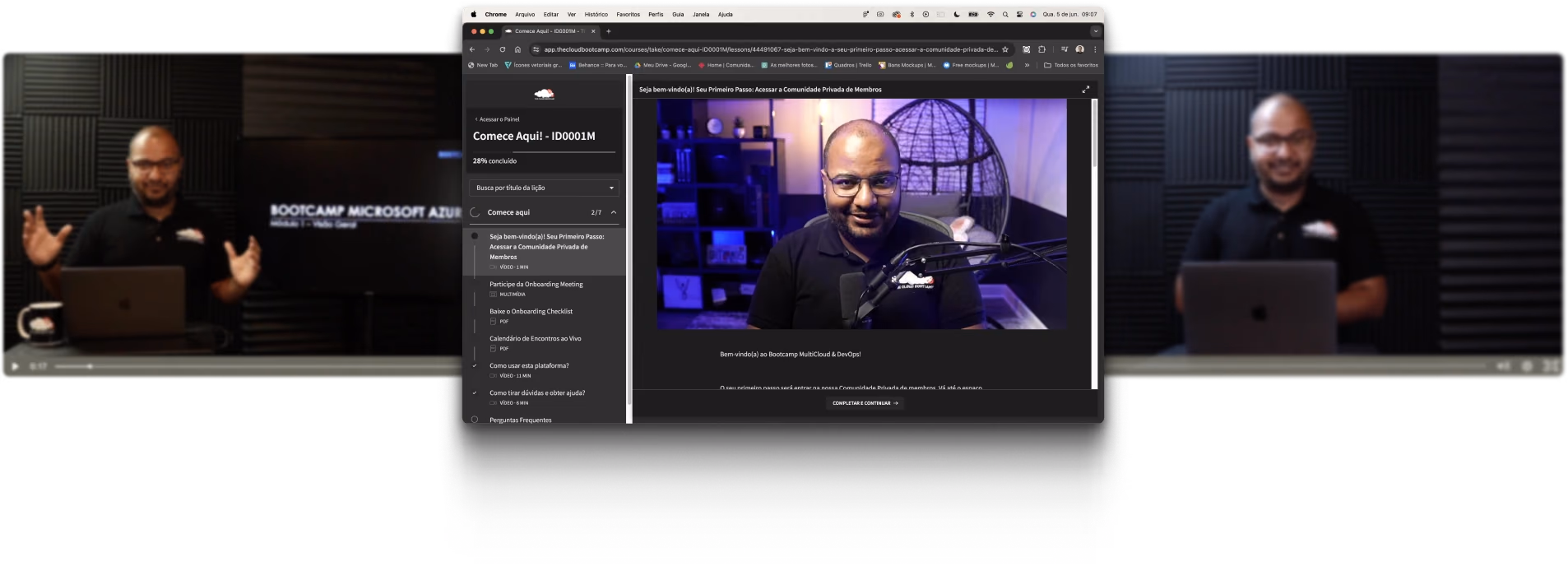
Task: Open the Favoritos menu
Action: (x=629, y=14)
